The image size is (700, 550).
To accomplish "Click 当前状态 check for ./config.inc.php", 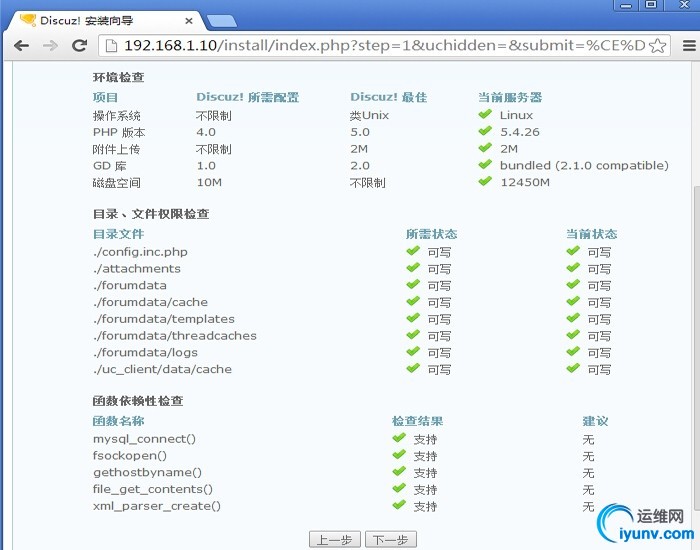I will 573,251.
